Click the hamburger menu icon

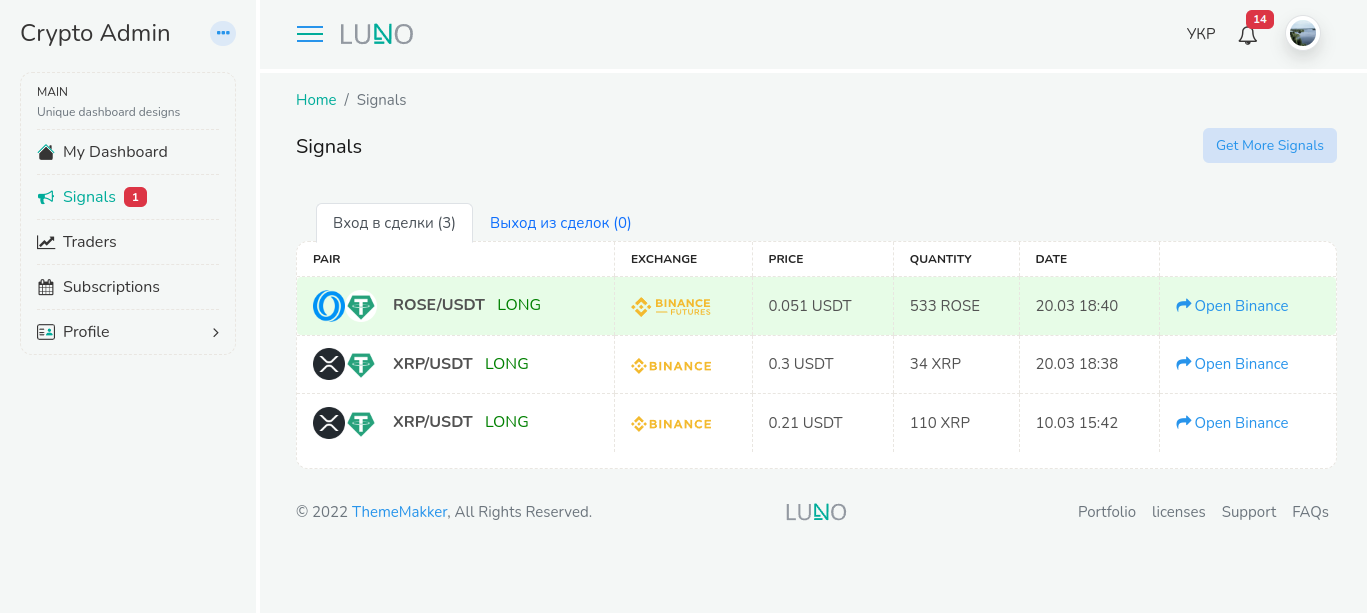click(310, 34)
